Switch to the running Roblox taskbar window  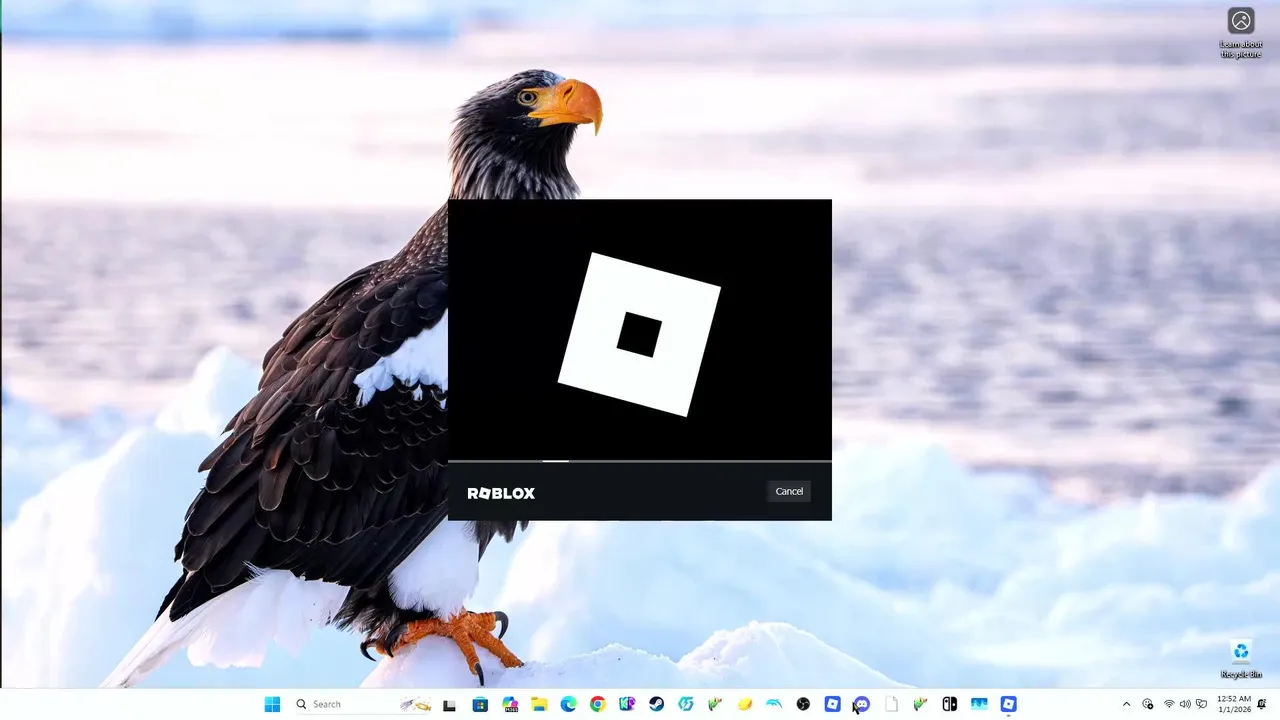pos(1008,704)
